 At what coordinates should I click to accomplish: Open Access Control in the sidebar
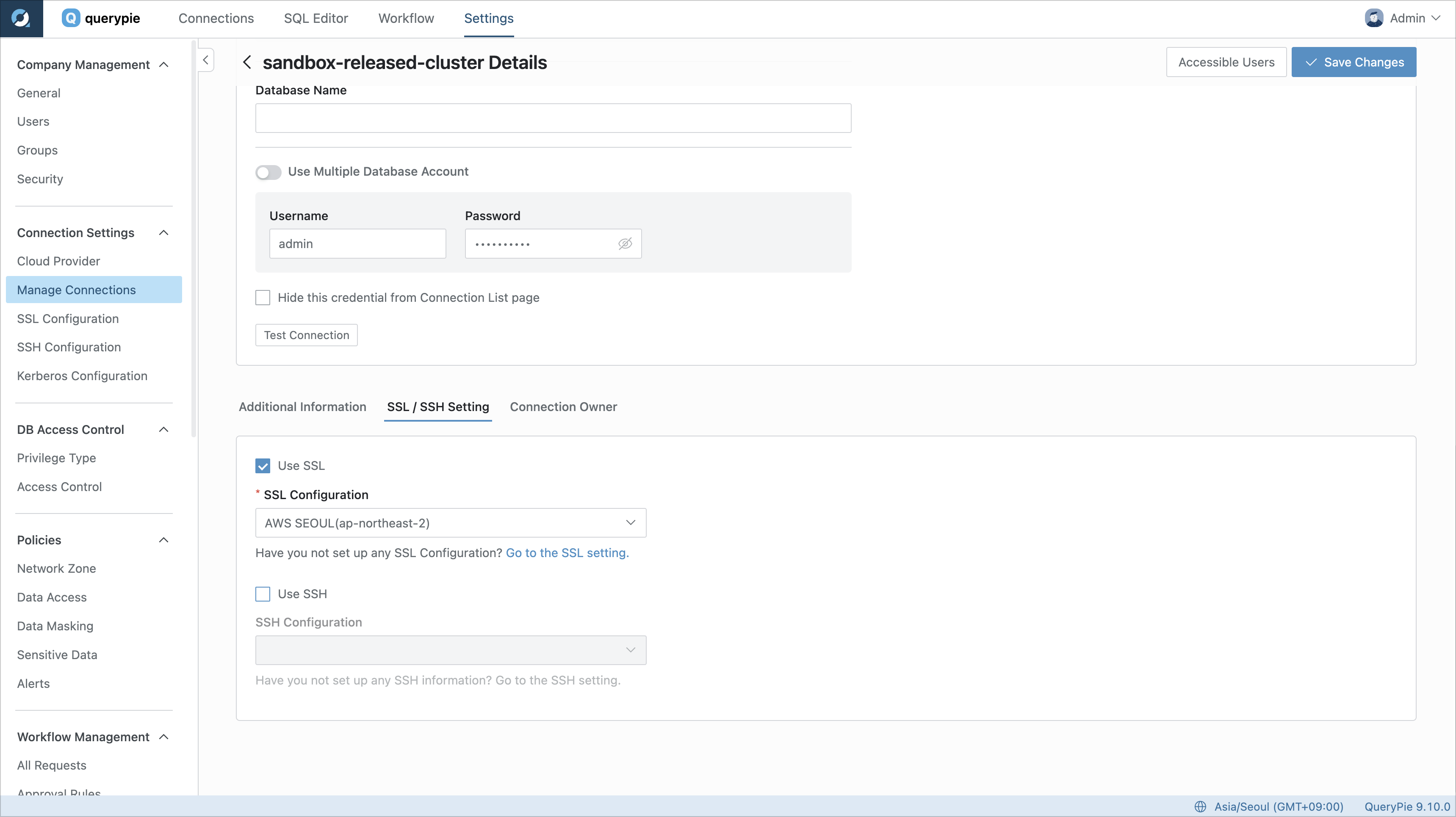[x=59, y=486]
